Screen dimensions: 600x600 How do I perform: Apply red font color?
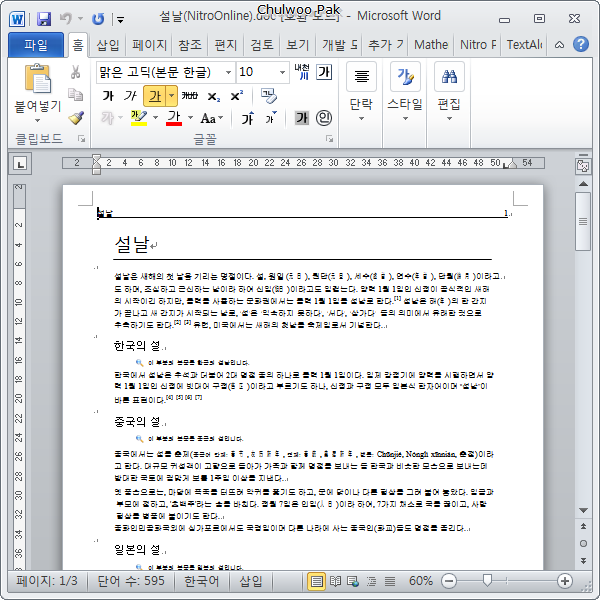point(174,118)
